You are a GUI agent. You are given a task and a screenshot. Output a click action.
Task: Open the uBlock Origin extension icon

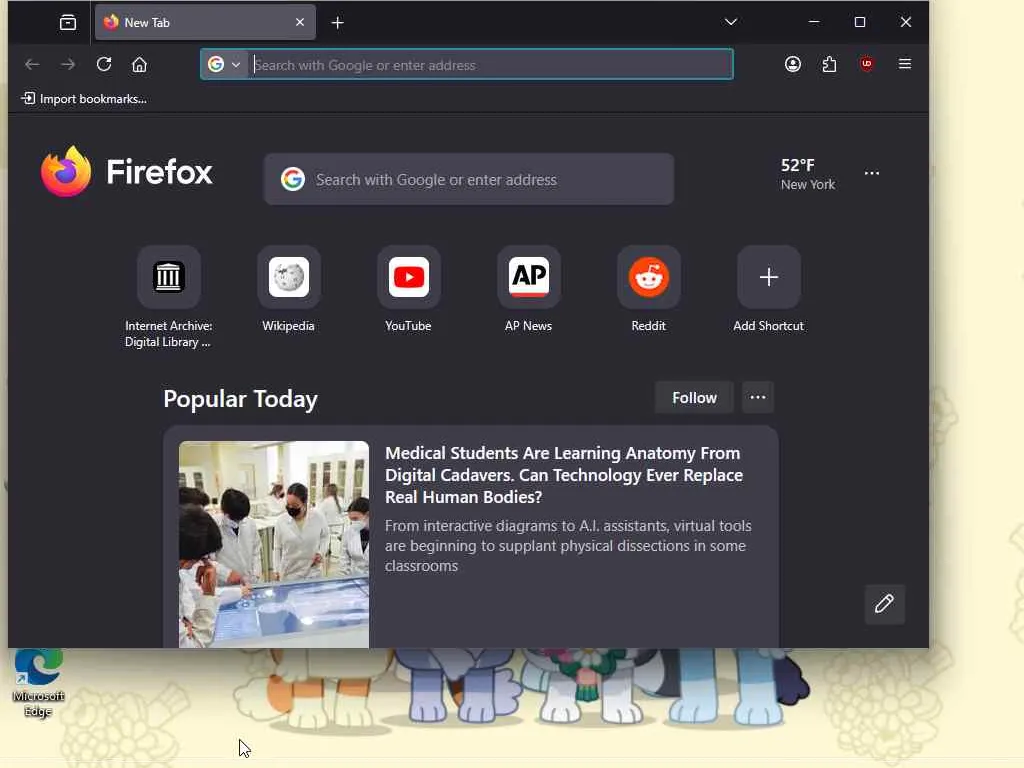coord(867,64)
